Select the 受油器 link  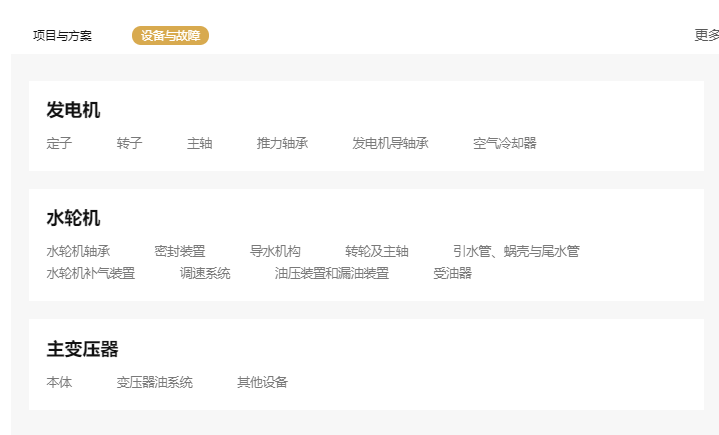(x=452, y=273)
